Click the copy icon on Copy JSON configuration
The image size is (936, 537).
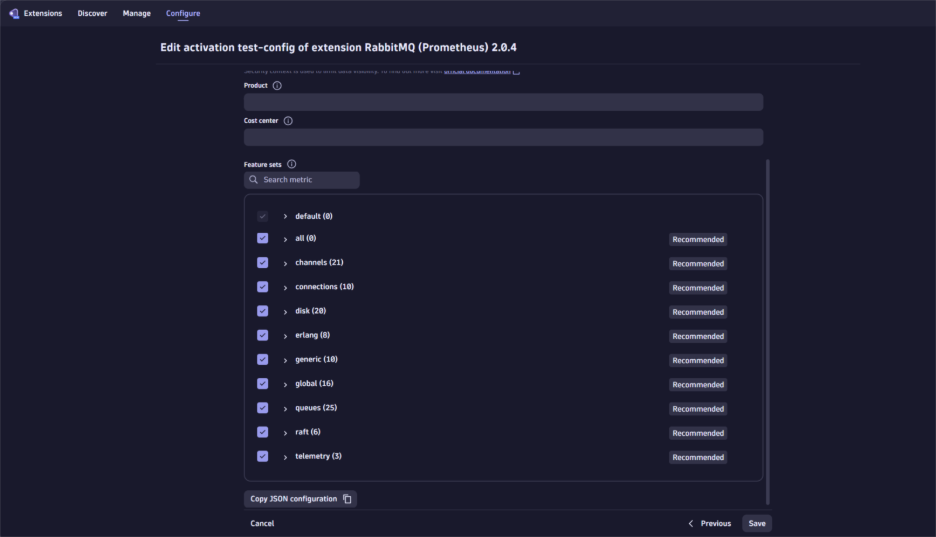347,499
